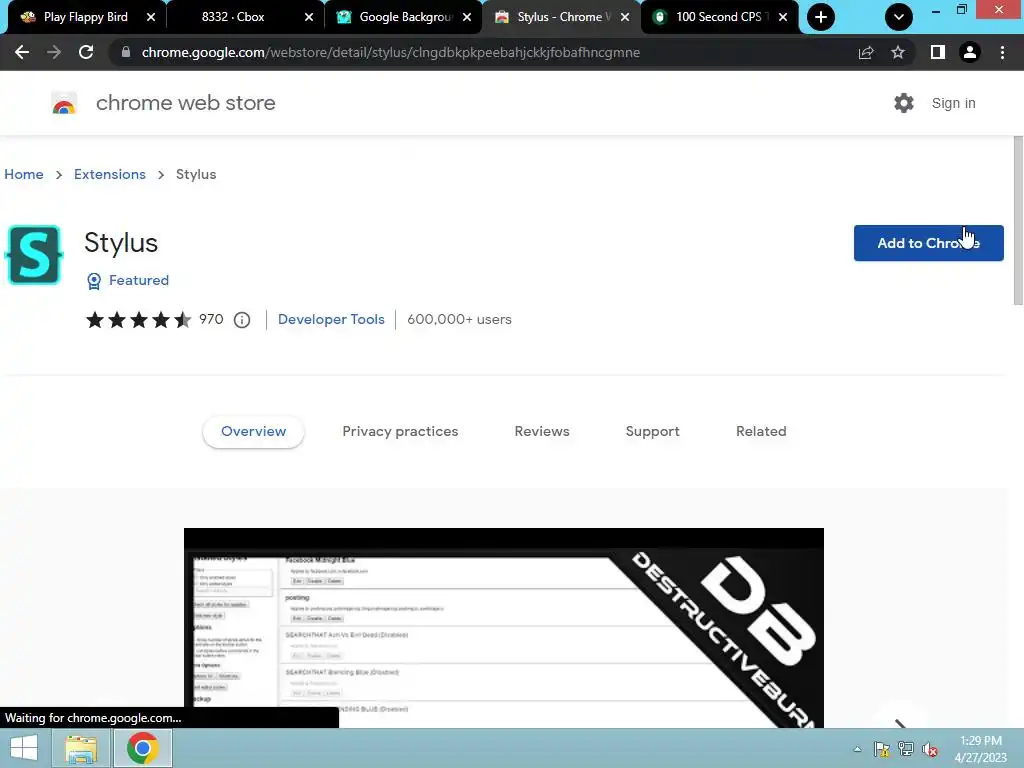Open the Privacy practices tab
Viewport: 1024px width, 768px height.
[400, 432]
